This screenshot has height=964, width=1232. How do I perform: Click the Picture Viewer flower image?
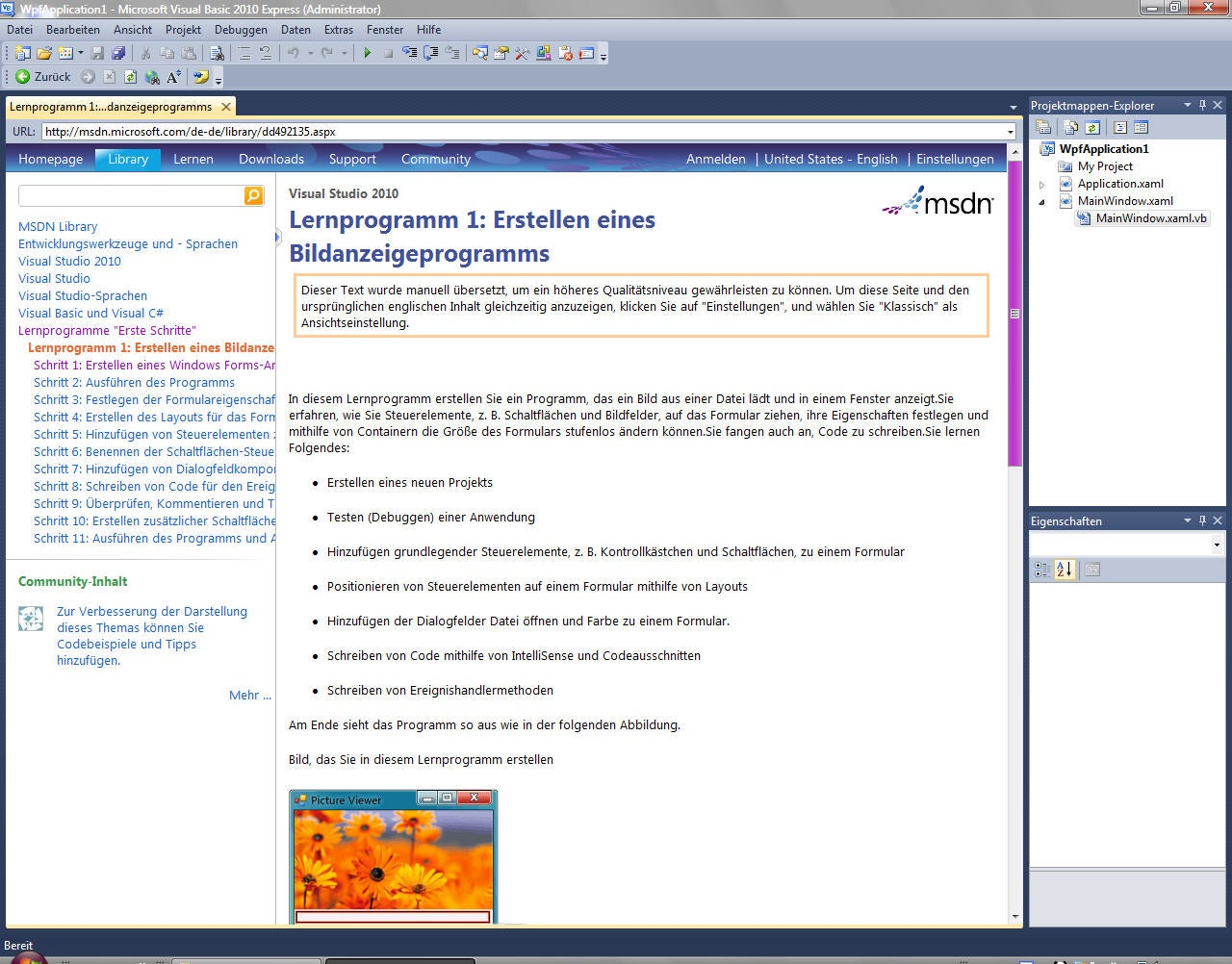393,859
